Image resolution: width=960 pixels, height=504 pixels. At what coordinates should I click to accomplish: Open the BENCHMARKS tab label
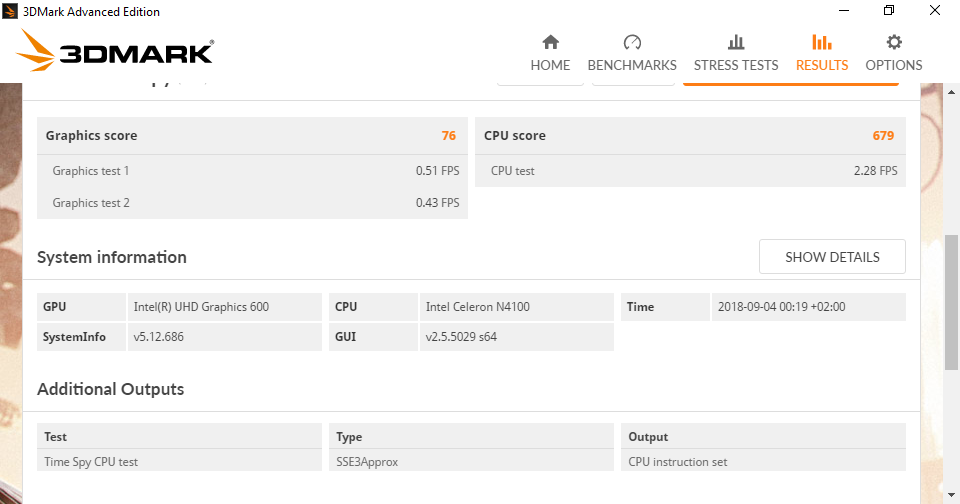pos(632,65)
